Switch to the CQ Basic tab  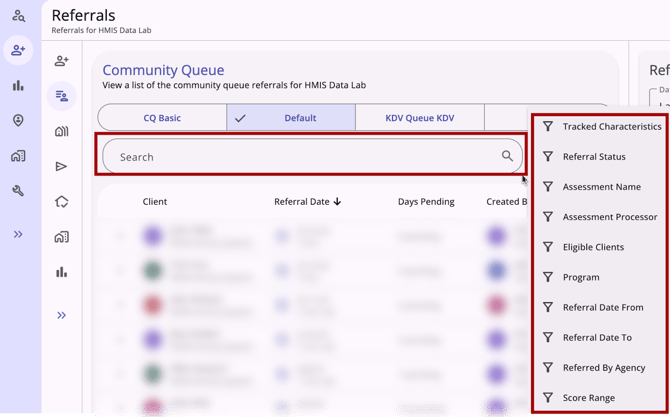pyautogui.click(x=161, y=118)
